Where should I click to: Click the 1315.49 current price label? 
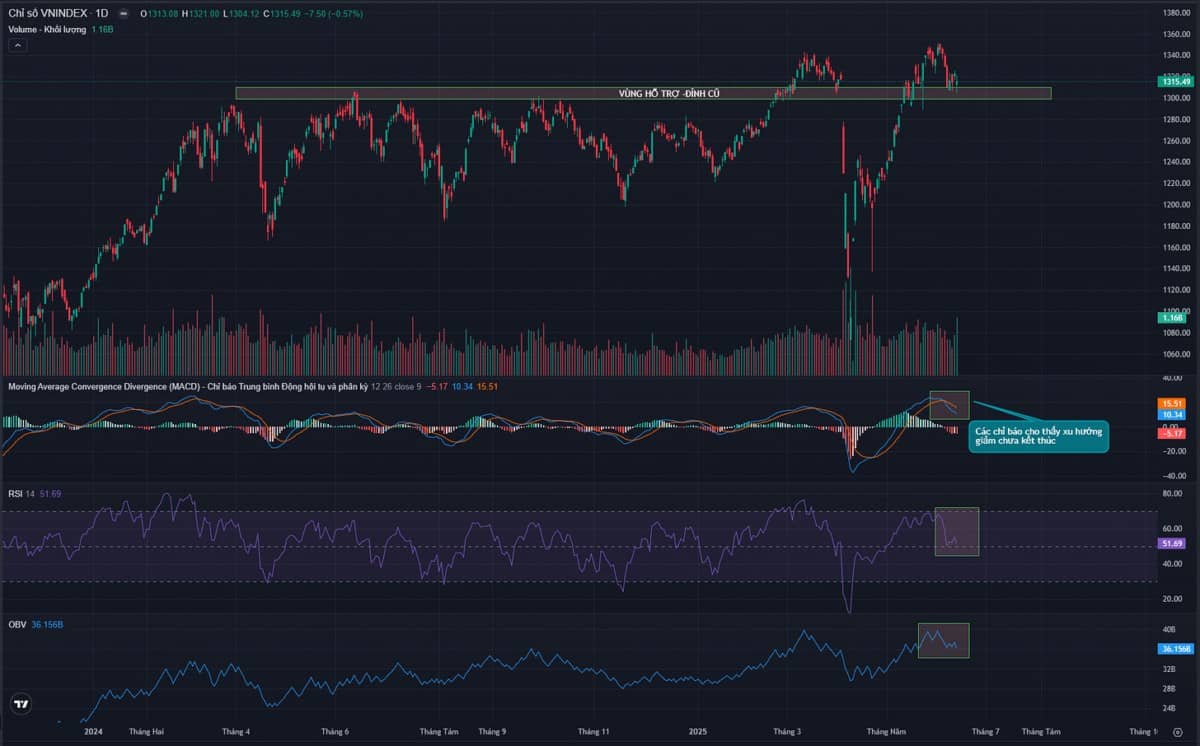coord(1176,82)
